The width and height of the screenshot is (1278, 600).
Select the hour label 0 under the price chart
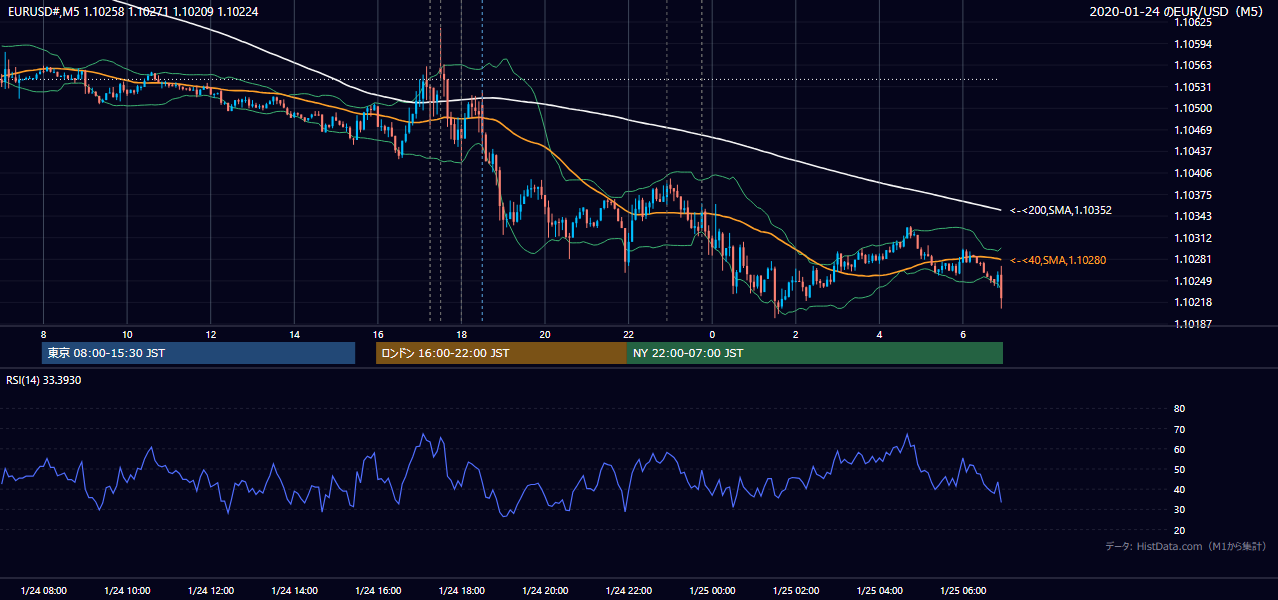pos(712,334)
